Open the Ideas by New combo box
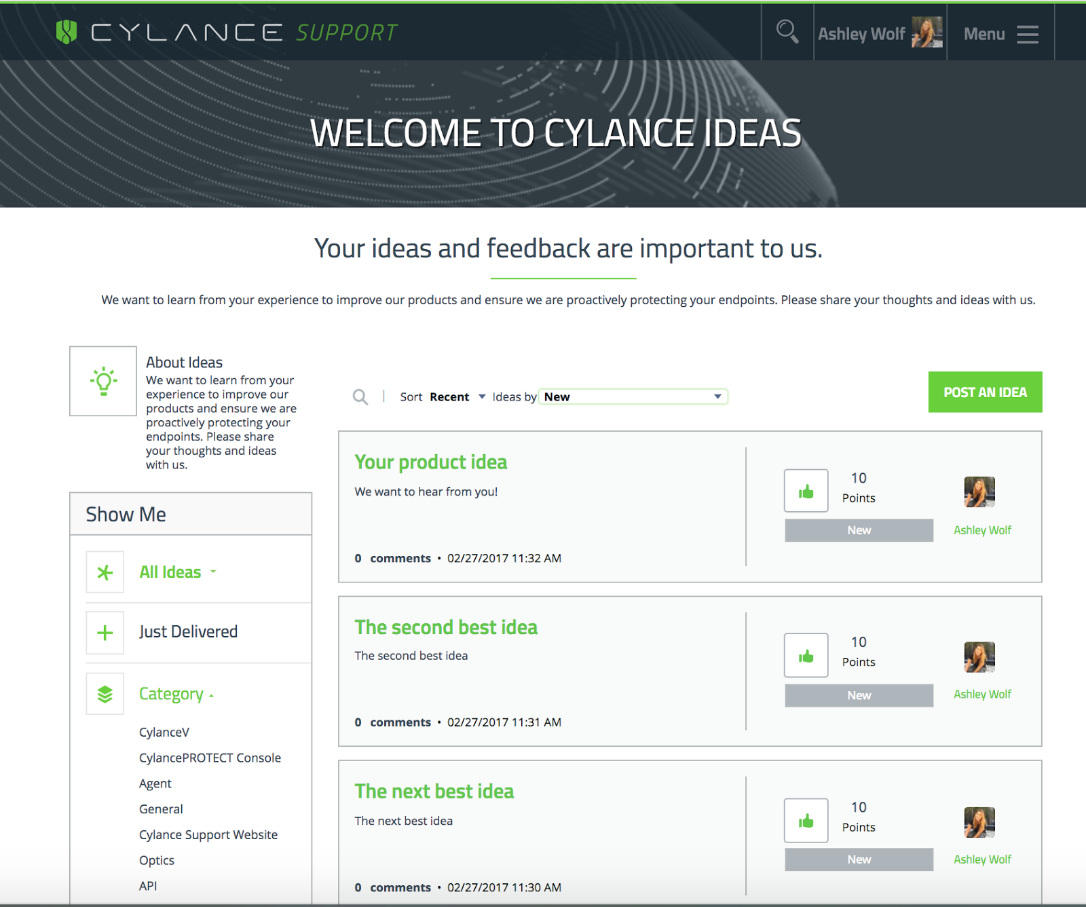The image size is (1086, 907). click(633, 397)
